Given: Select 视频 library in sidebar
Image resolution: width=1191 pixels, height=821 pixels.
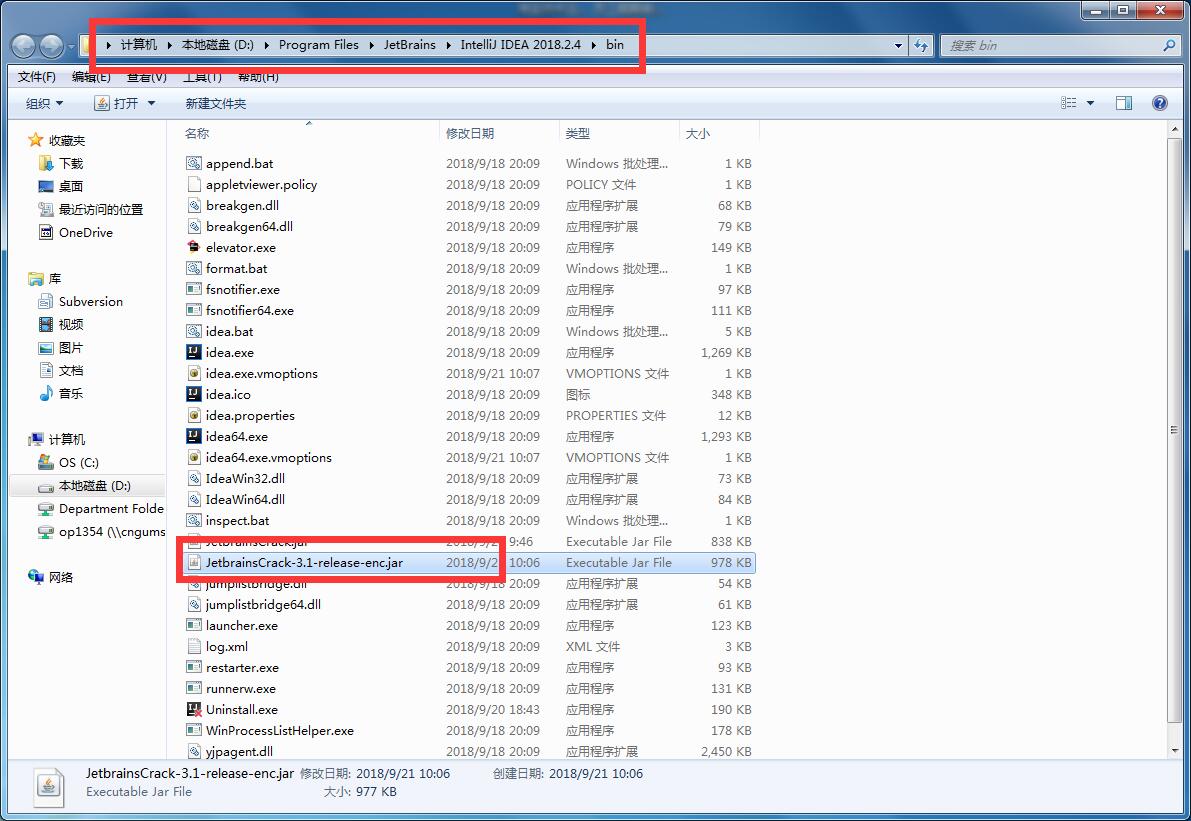Looking at the screenshot, I should tap(71, 324).
